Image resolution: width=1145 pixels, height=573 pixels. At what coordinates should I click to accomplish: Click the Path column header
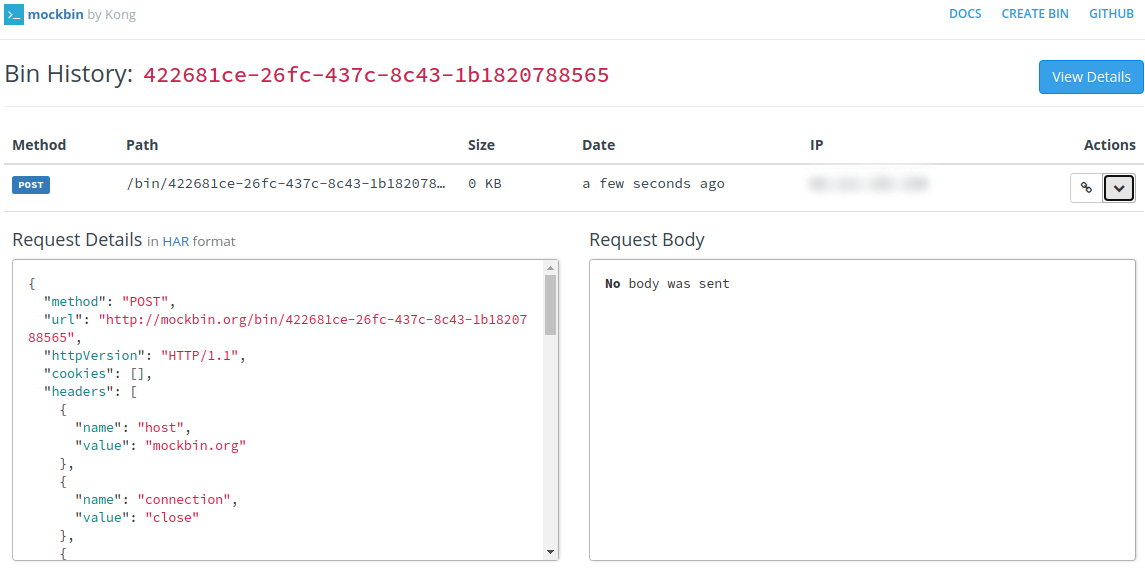coord(142,145)
